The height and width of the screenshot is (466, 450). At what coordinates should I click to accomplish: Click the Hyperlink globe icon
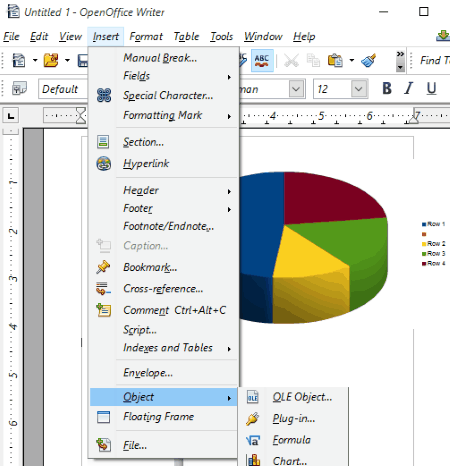coord(104,164)
